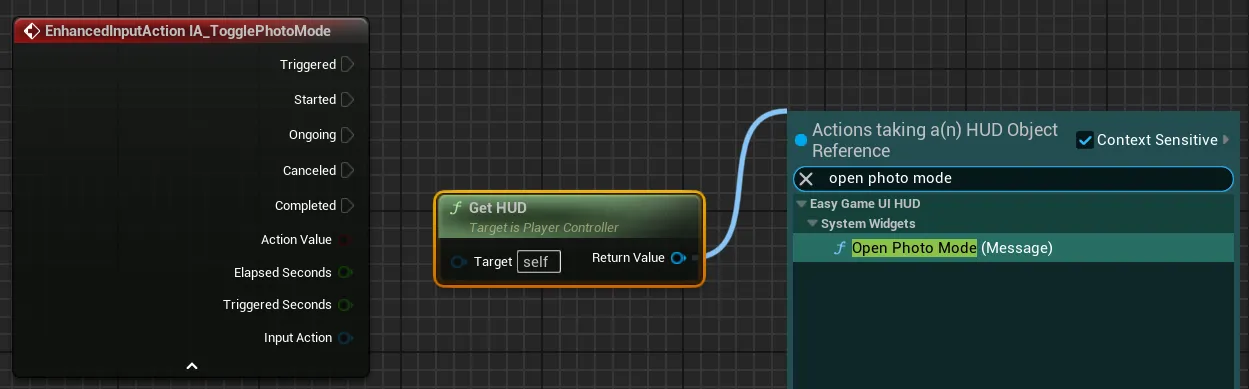1249x389 pixels.
Task: Click the Completed execution pin
Action: 348,206
